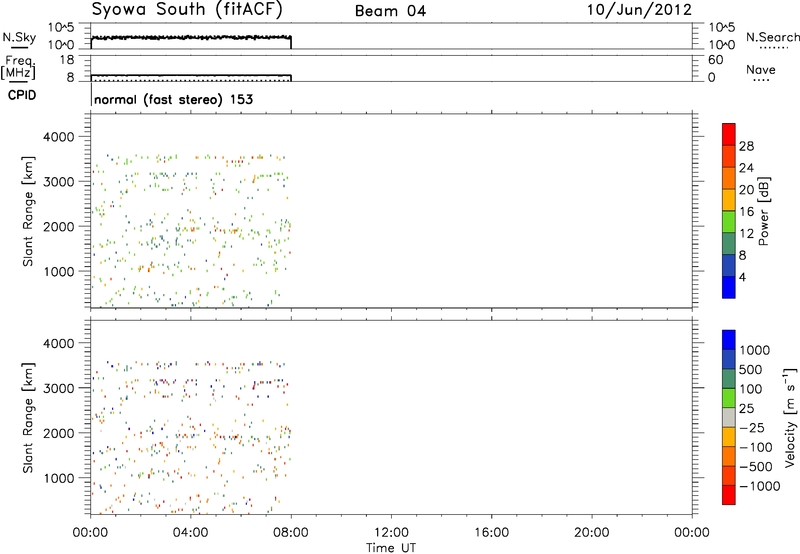The width and height of the screenshot is (800, 554).
Task: Click the '18' frequency axis tick label
Action: 67,60
